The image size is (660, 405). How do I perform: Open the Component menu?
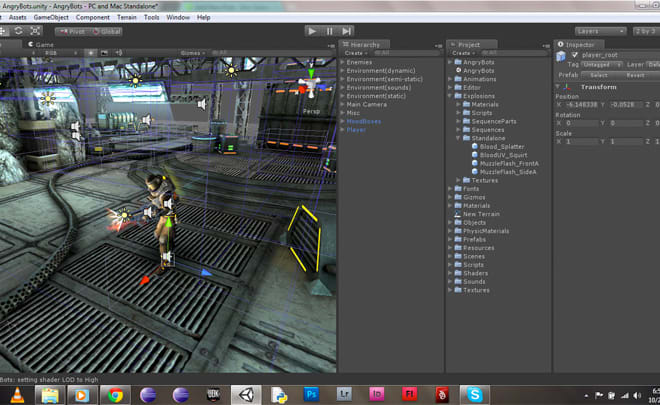[93, 17]
